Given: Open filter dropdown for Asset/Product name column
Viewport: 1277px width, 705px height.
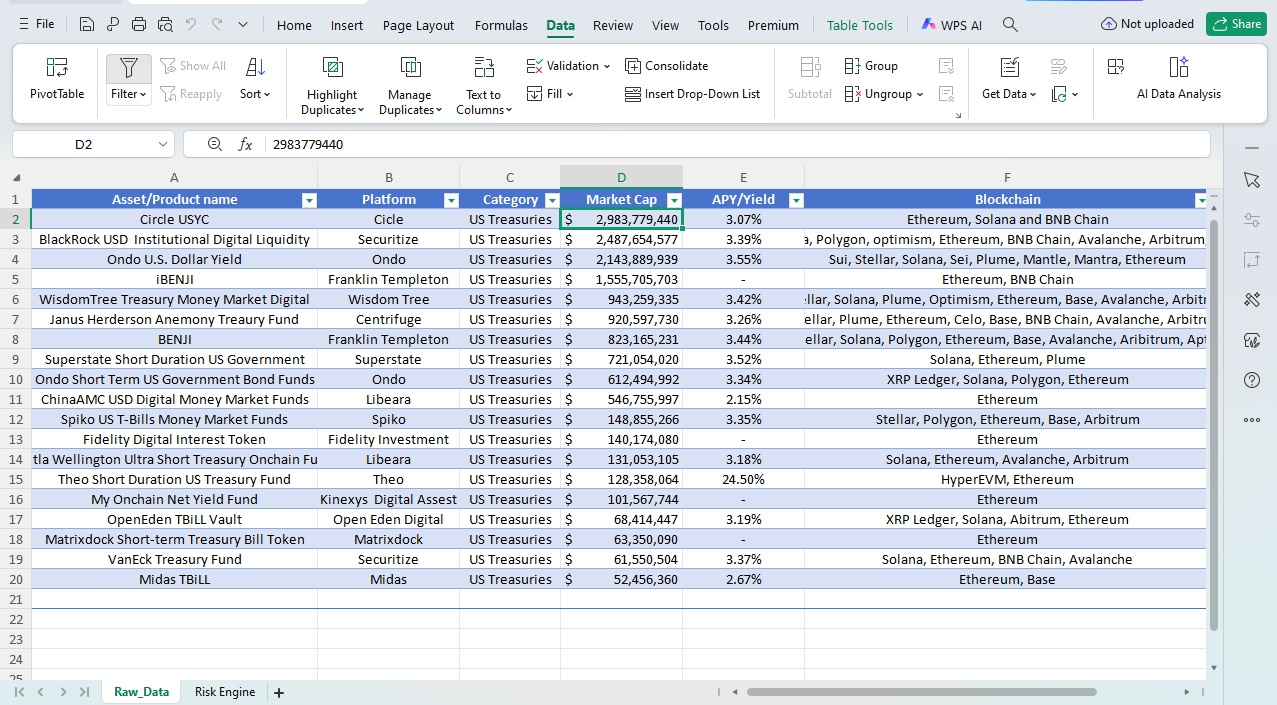Looking at the screenshot, I should tap(309, 200).
